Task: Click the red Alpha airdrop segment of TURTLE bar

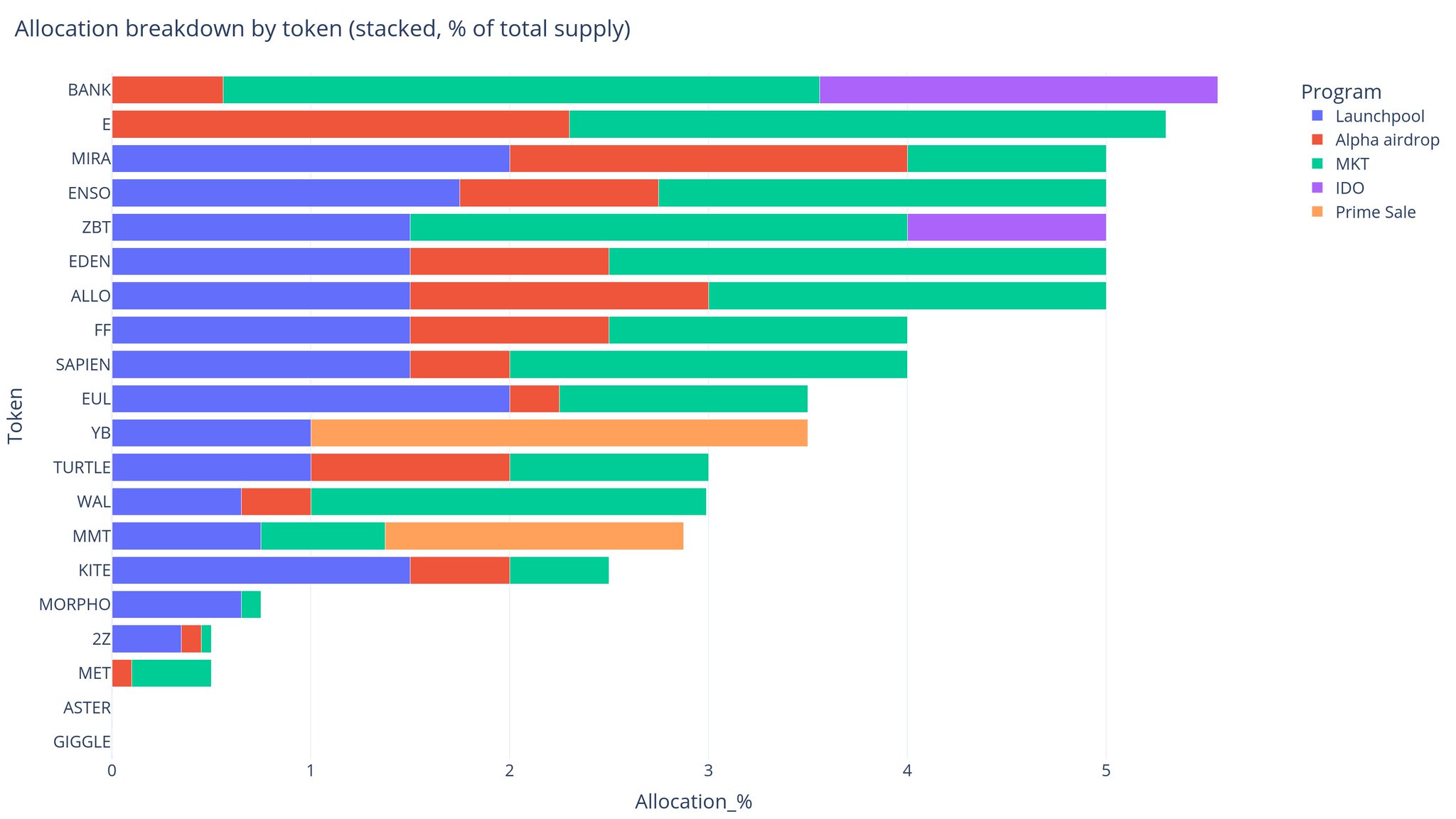Action: [x=410, y=467]
